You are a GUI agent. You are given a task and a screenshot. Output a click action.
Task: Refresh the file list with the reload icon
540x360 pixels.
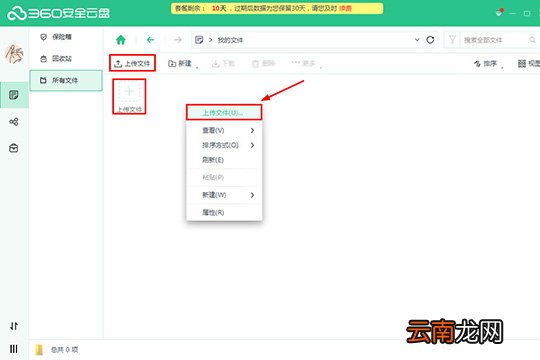[430, 40]
